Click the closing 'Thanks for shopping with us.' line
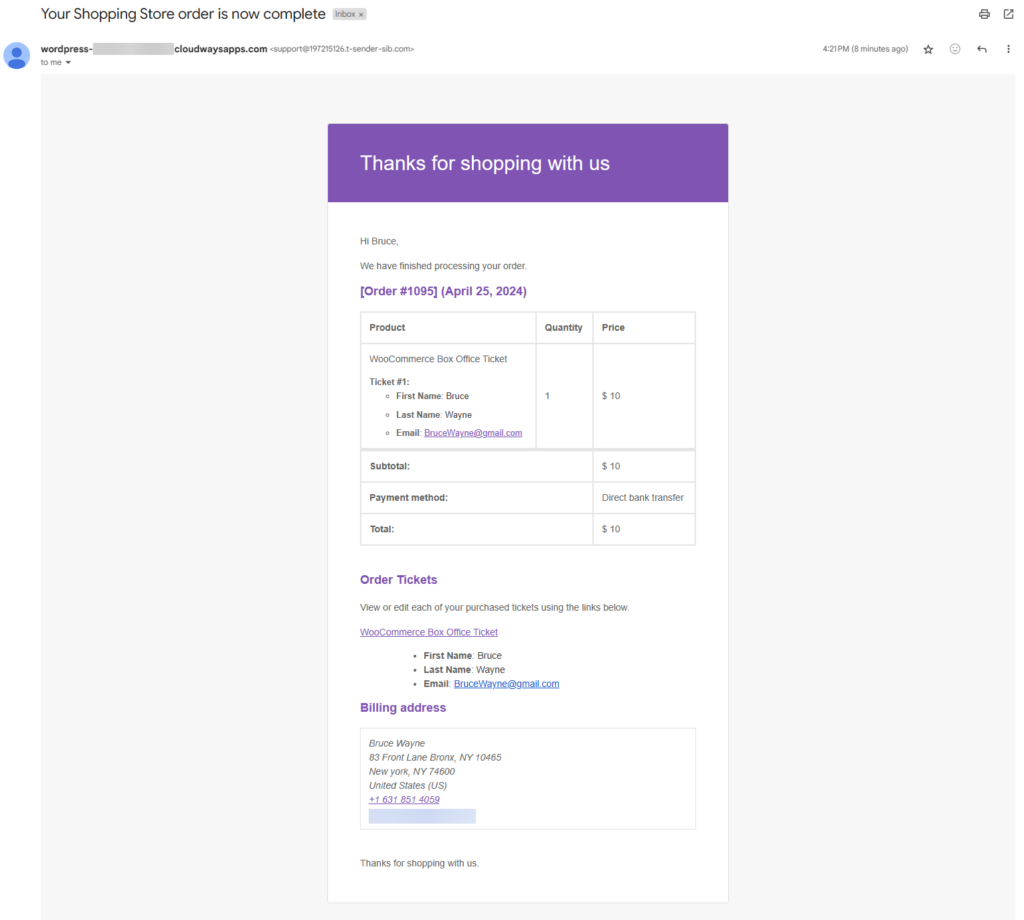 pyautogui.click(x=419, y=863)
